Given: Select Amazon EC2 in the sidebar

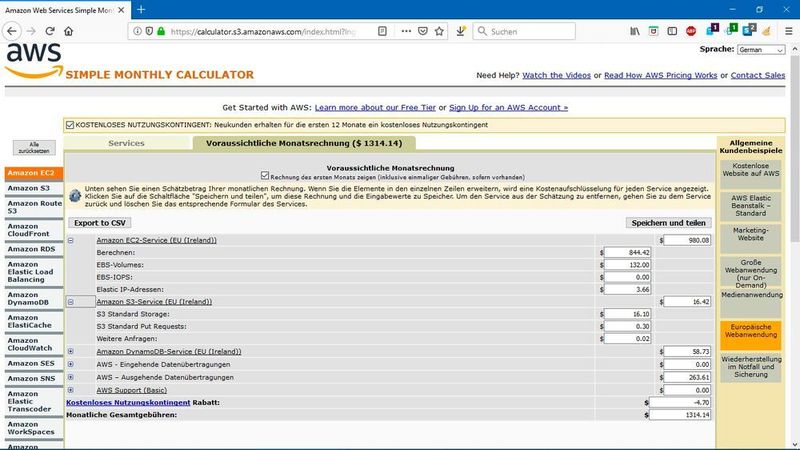Looking at the screenshot, I should point(34,173).
